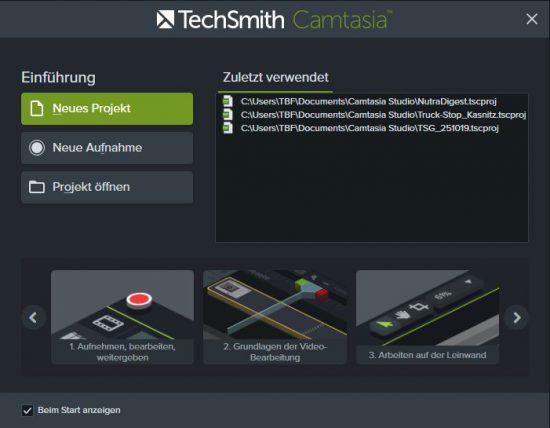The height and width of the screenshot is (428, 550).
Task: Click the TechSmith logo icon in header
Action: click(x=165, y=19)
